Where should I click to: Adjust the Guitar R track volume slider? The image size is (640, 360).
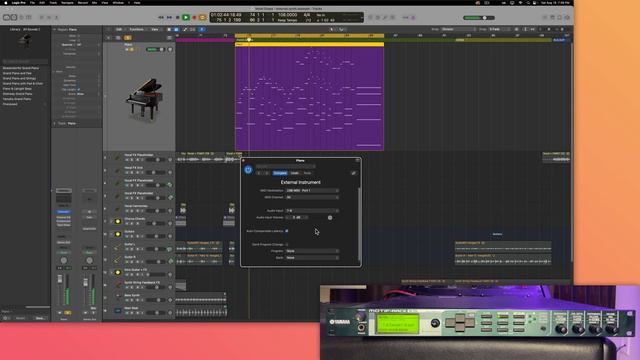(156, 262)
